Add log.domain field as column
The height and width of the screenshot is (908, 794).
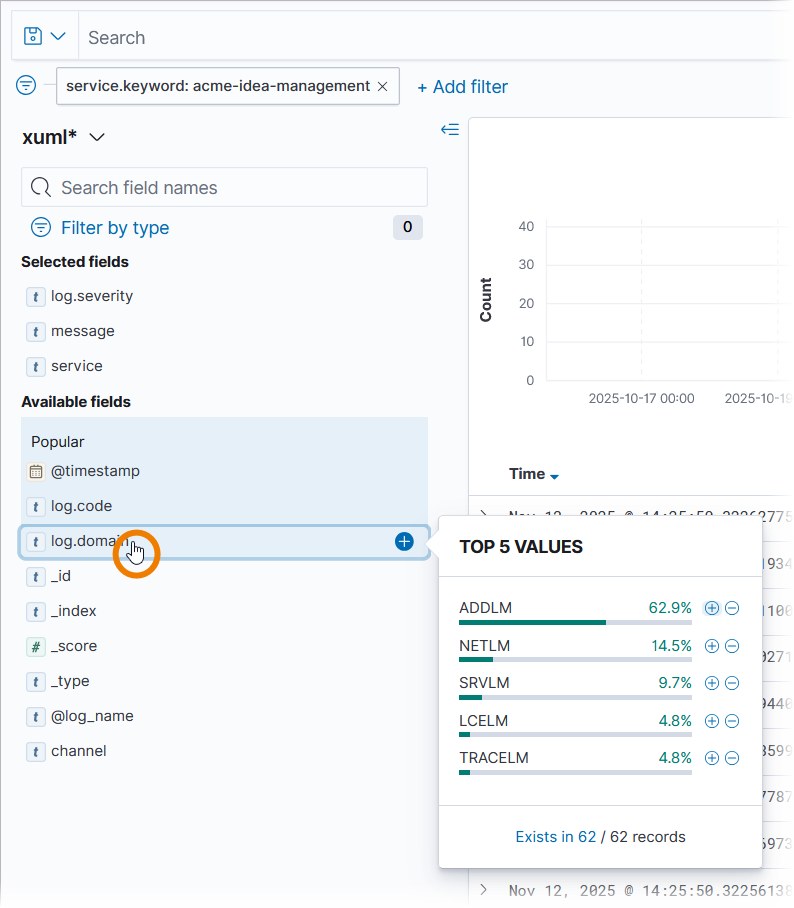click(404, 541)
